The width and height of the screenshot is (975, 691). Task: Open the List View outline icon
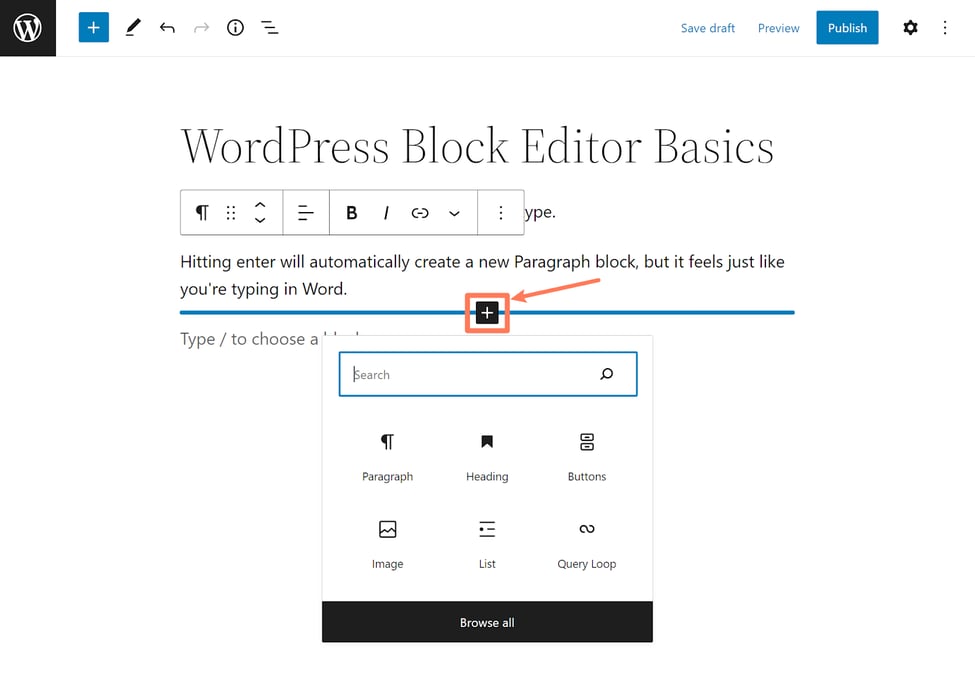(x=269, y=27)
